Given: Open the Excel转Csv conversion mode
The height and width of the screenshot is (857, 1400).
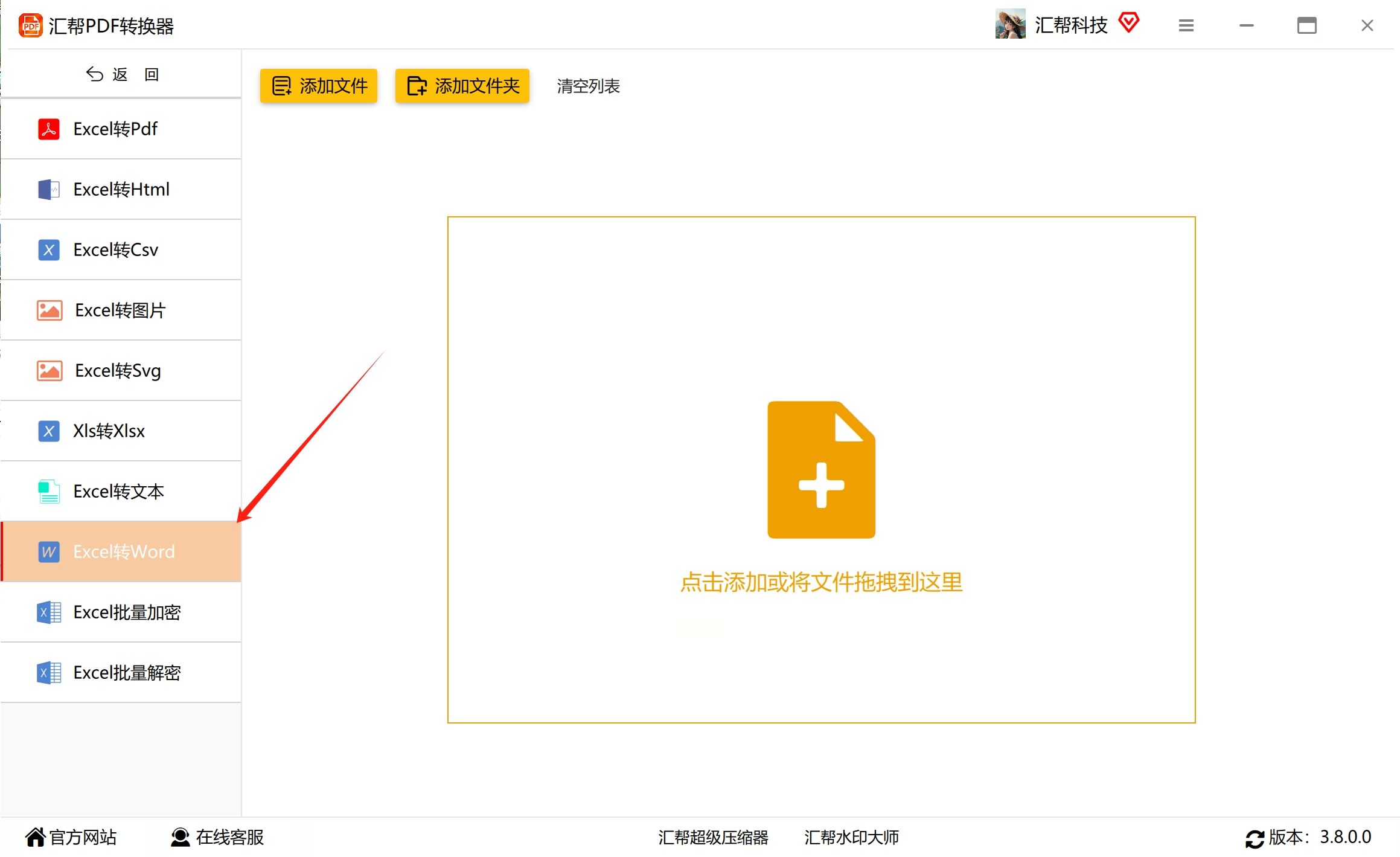Looking at the screenshot, I should [115, 250].
